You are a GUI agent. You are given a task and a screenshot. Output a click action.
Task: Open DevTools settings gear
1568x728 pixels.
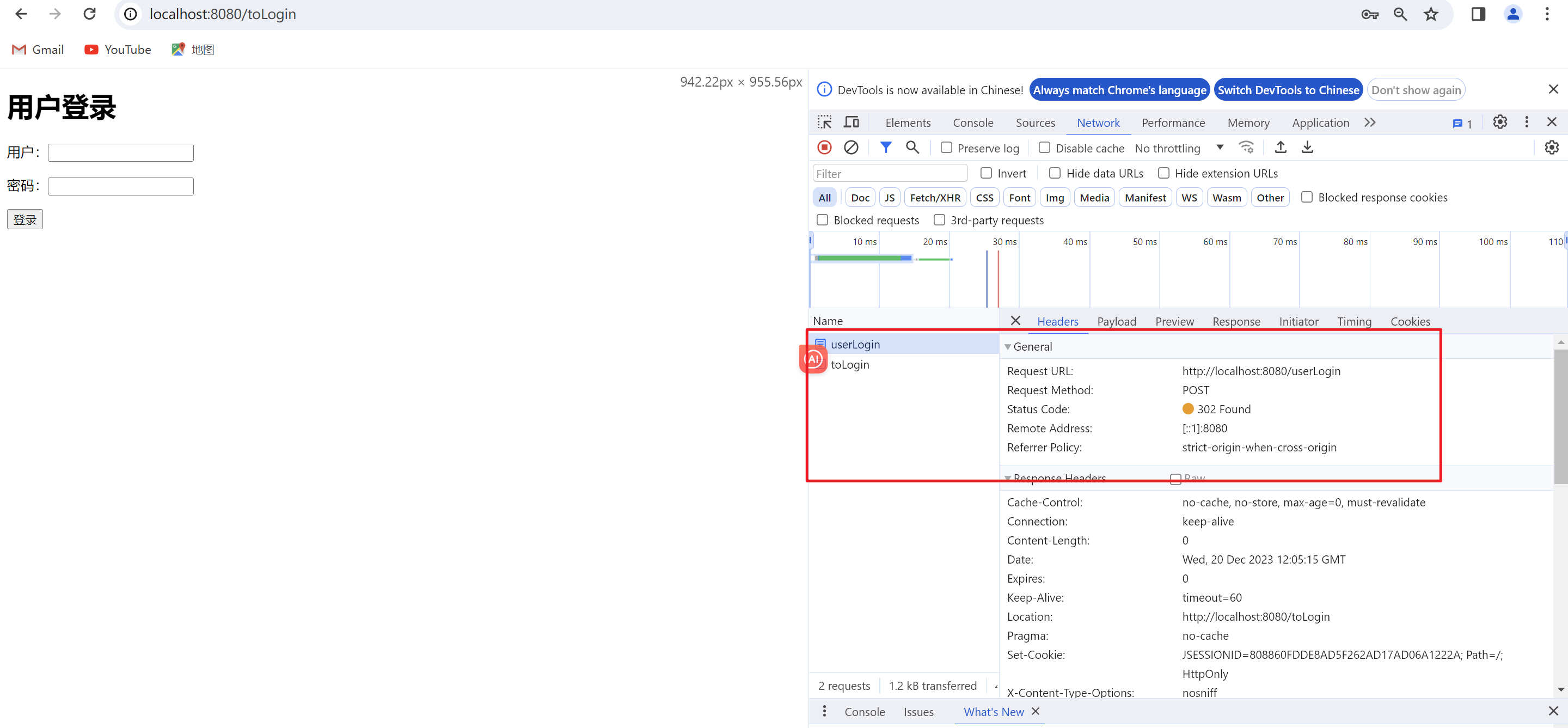(1500, 122)
